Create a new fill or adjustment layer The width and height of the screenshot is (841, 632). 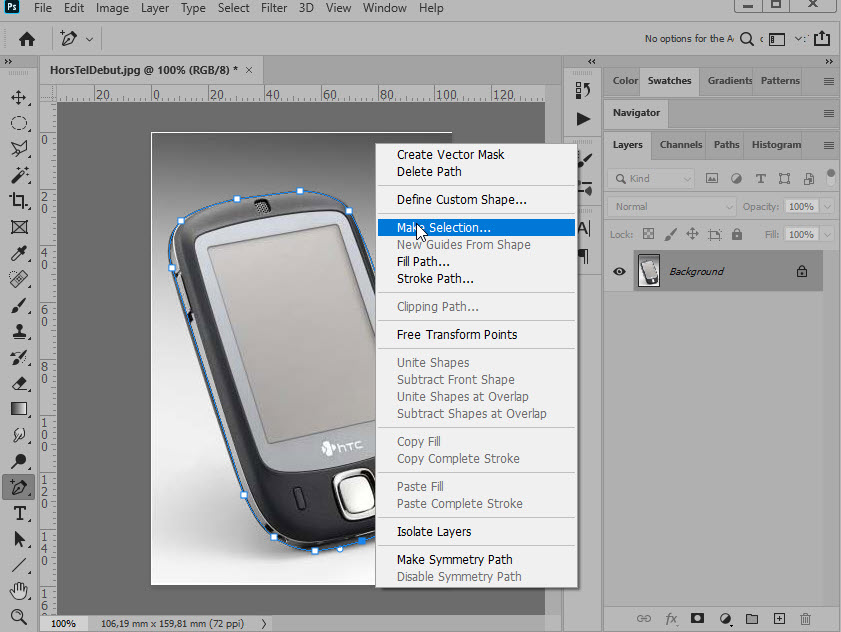coord(725,619)
